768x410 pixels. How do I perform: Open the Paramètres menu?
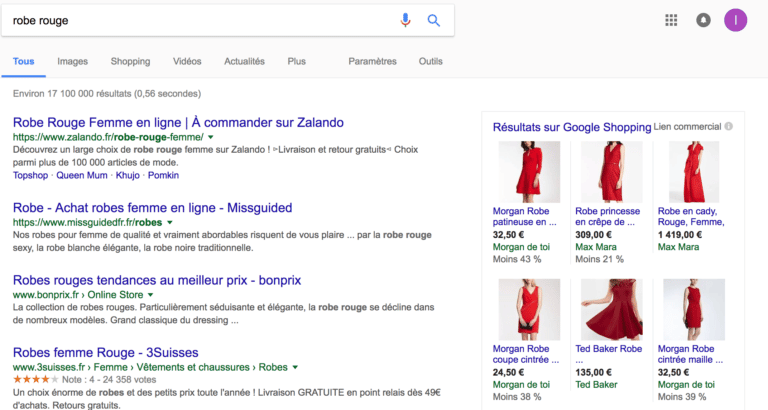tap(372, 61)
